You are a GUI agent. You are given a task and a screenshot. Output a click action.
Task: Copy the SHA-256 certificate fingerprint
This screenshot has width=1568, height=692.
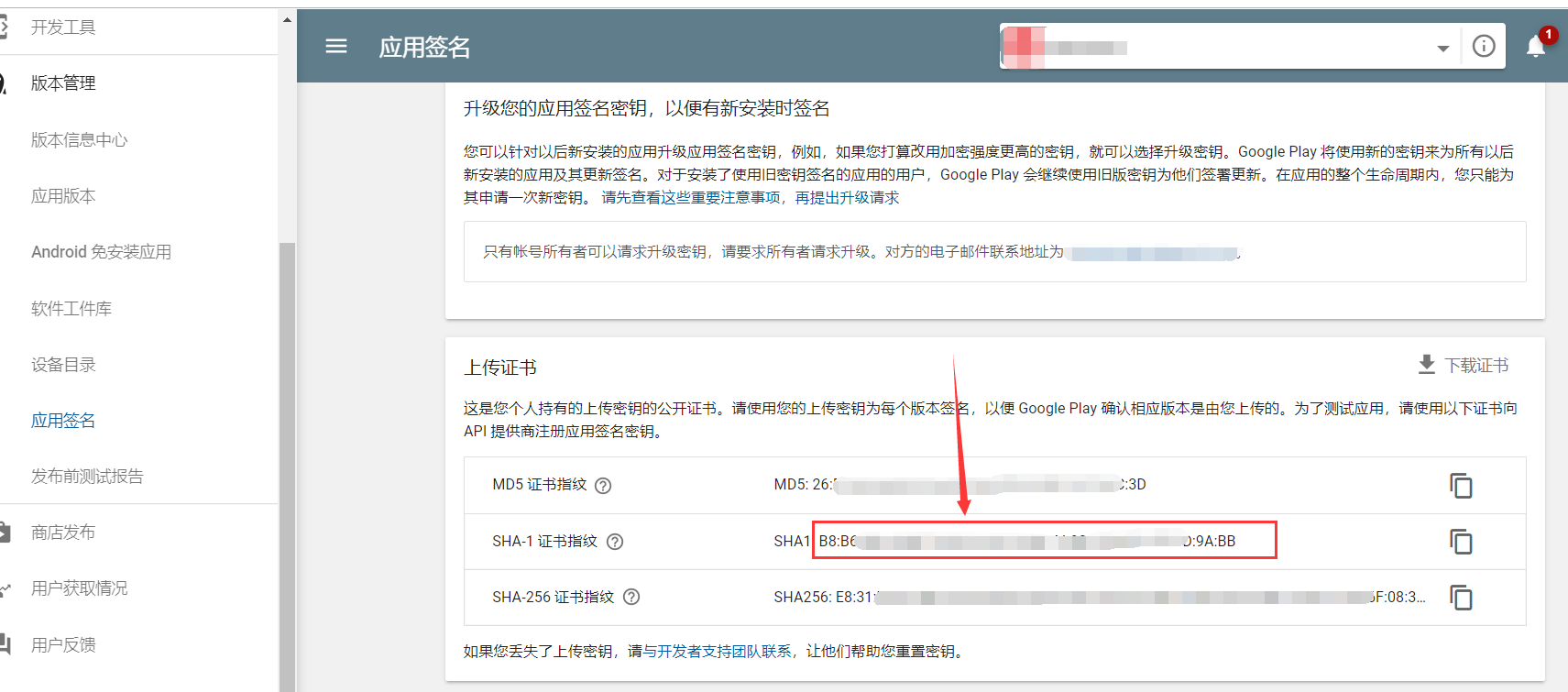[1461, 598]
